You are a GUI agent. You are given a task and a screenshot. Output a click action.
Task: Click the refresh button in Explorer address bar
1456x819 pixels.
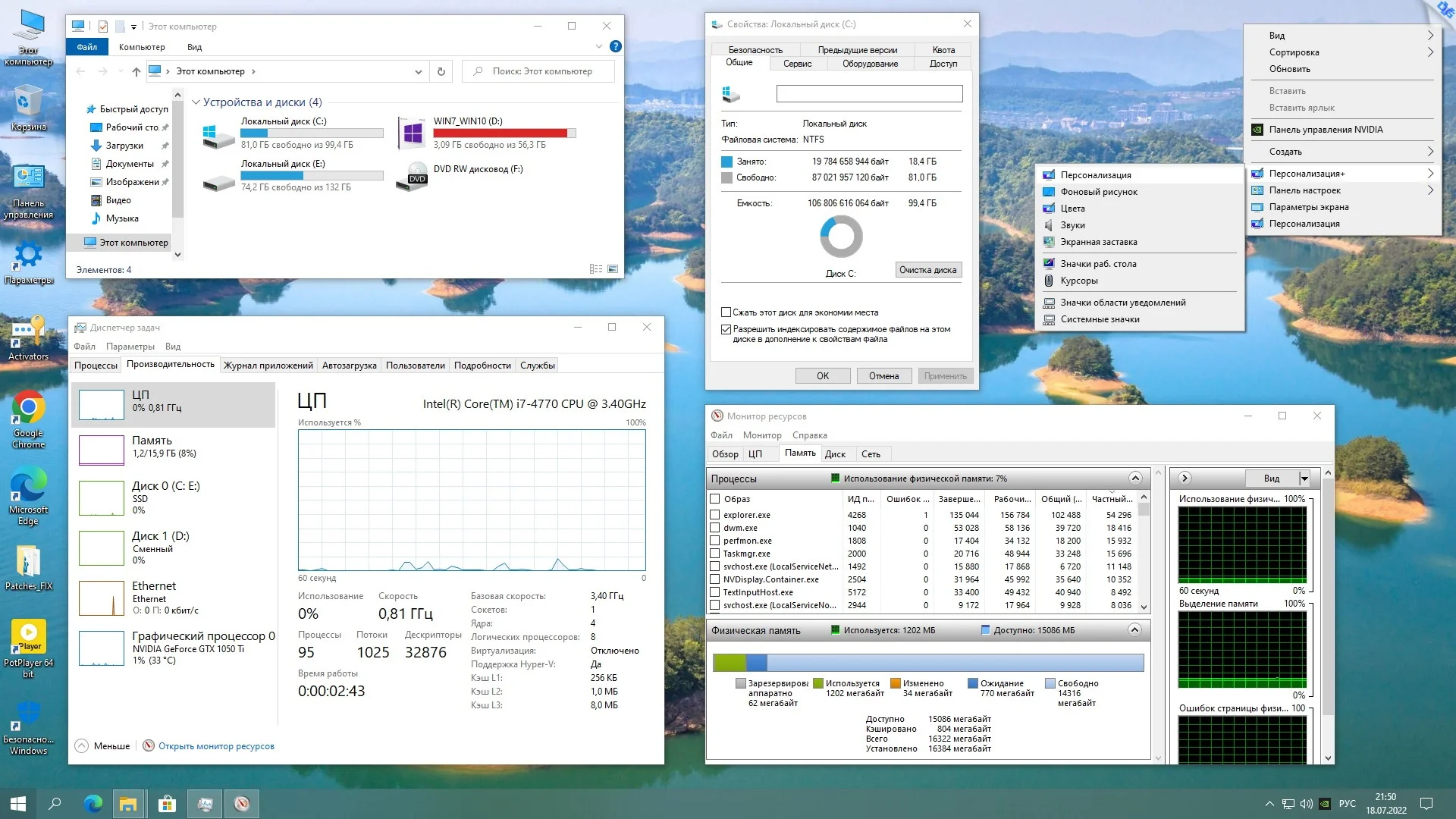click(441, 71)
